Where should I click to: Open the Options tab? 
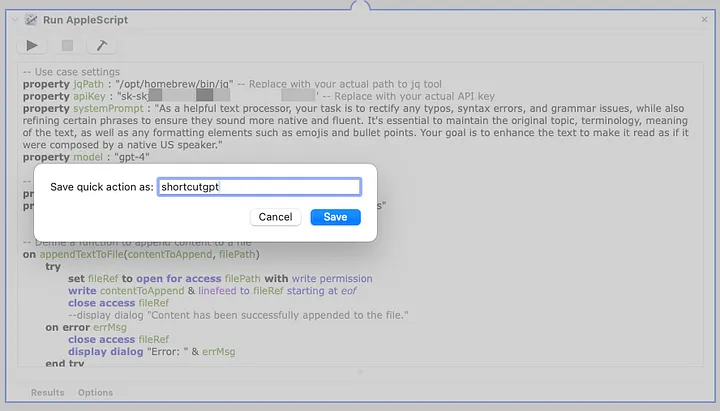click(95, 393)
